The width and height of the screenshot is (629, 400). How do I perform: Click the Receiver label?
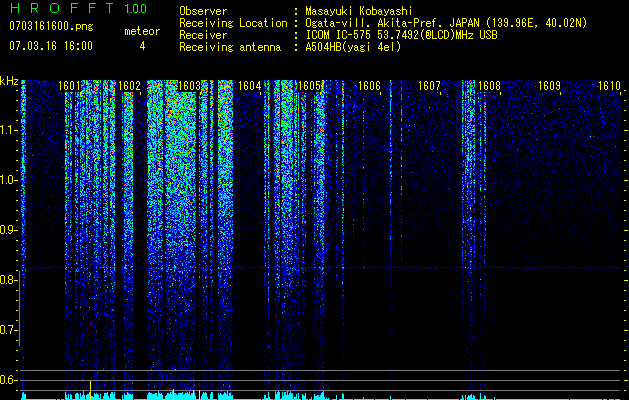203,35
